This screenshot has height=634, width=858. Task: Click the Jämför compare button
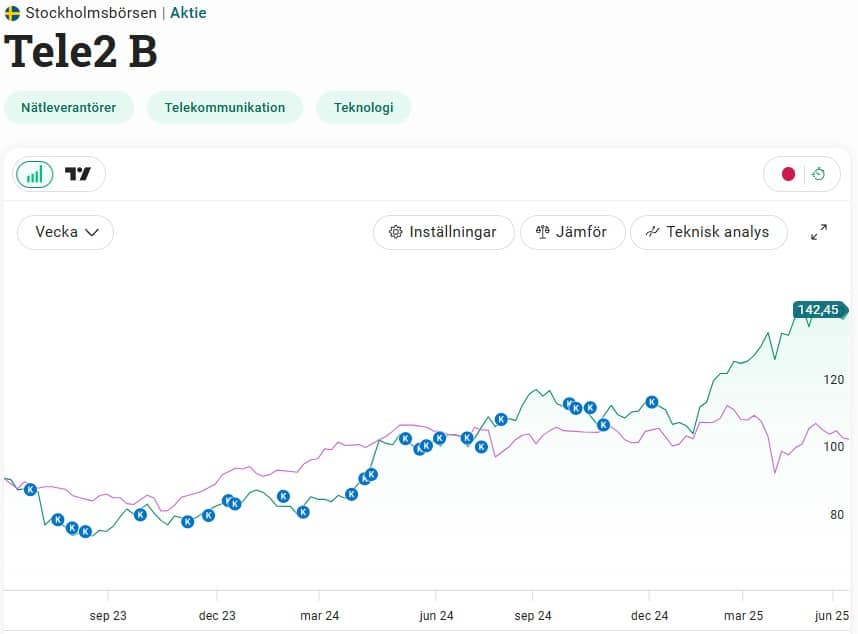572,232
